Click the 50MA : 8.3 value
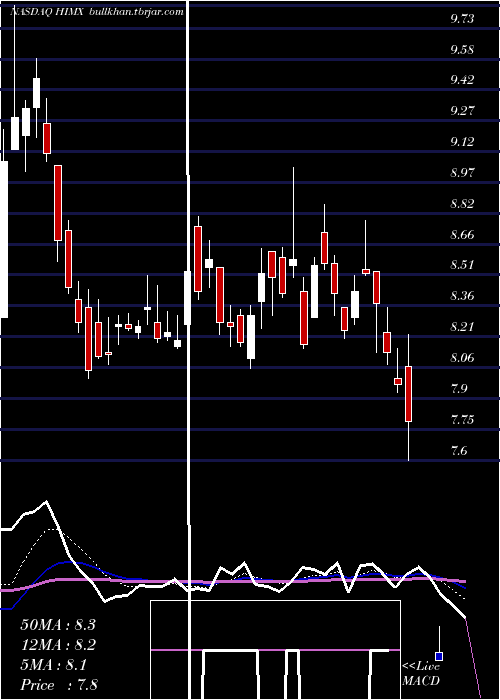The image size is (500, 700). (58, 625)
